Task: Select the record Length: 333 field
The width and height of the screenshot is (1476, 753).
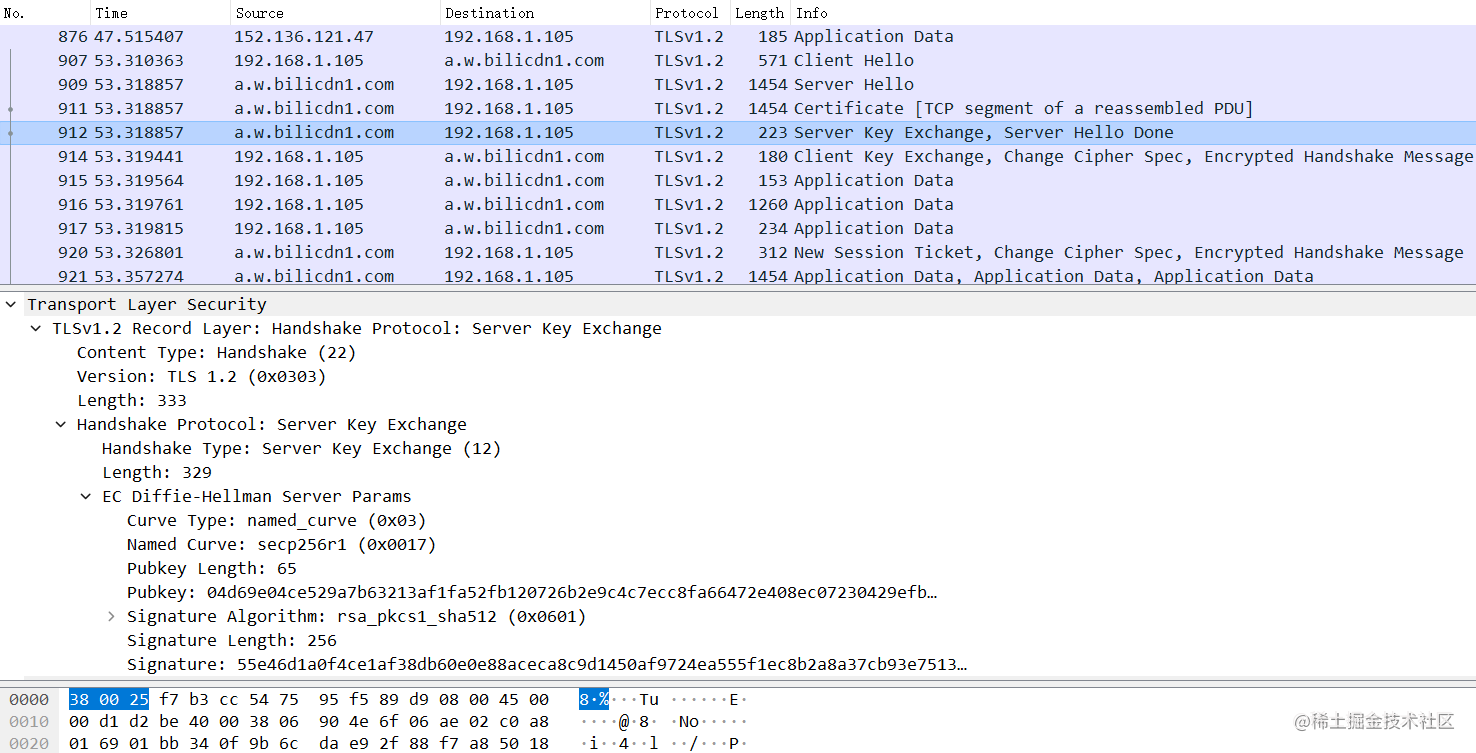Action: [131, 400]
